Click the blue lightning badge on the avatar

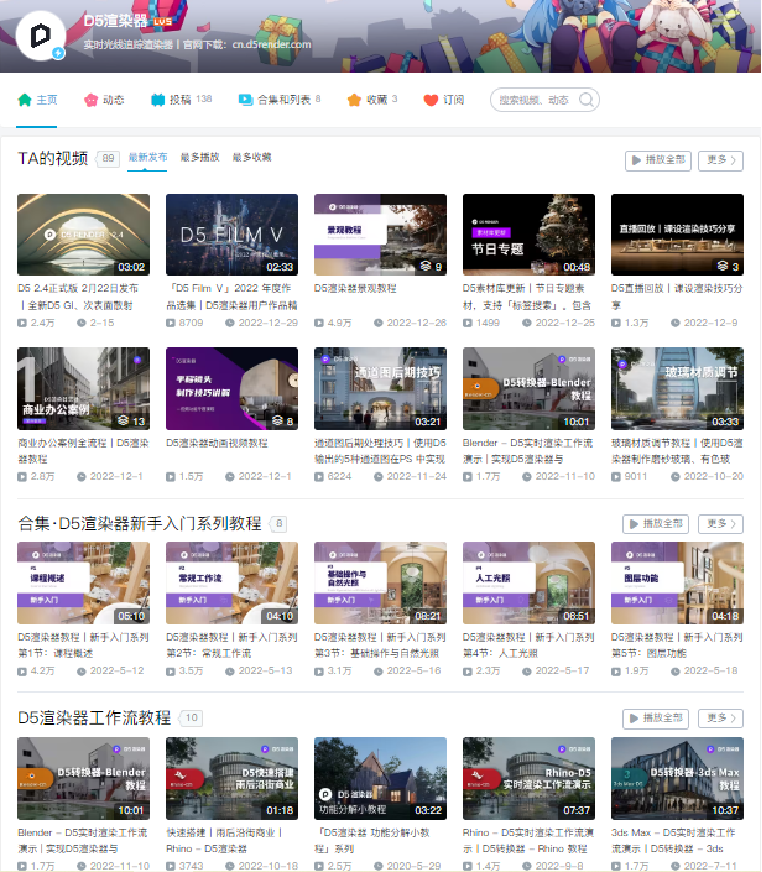coord(58,53)
